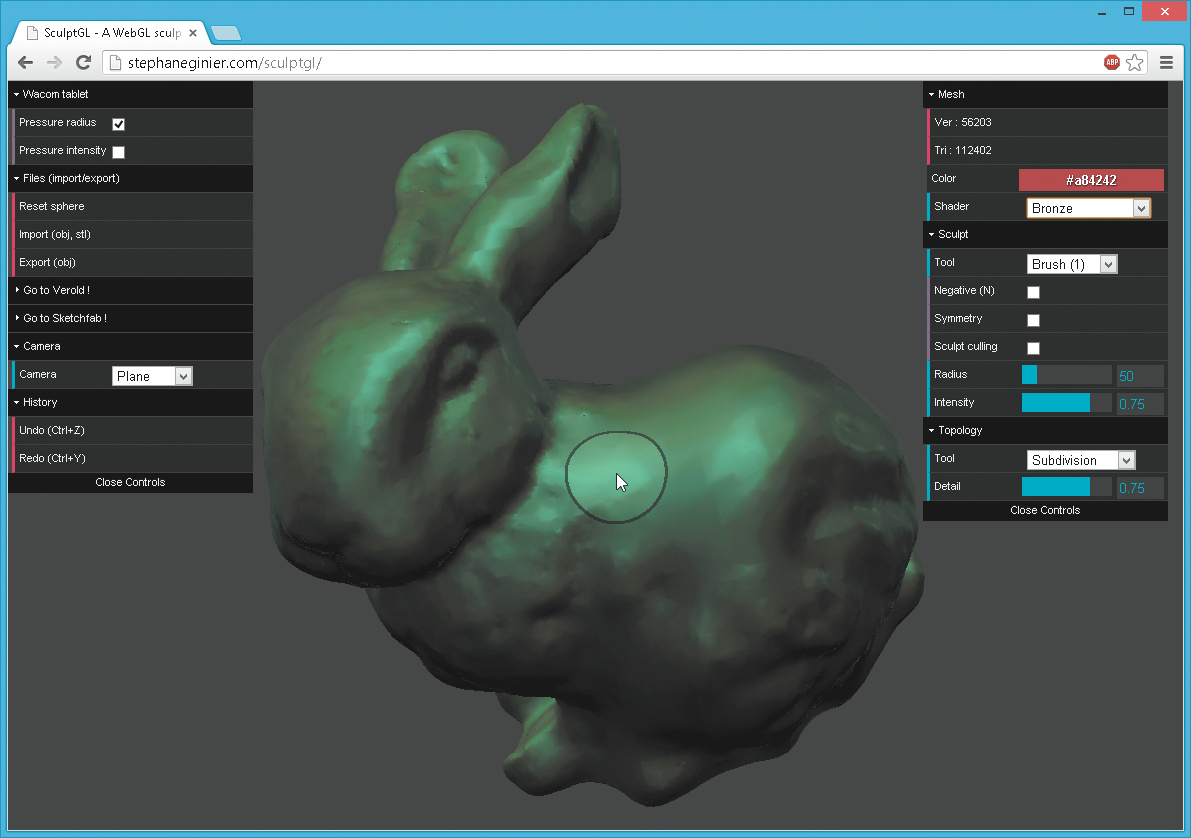
Task: Click Reset sphere in the Files section
Action: pyautogui.click(x=52, y=206)
